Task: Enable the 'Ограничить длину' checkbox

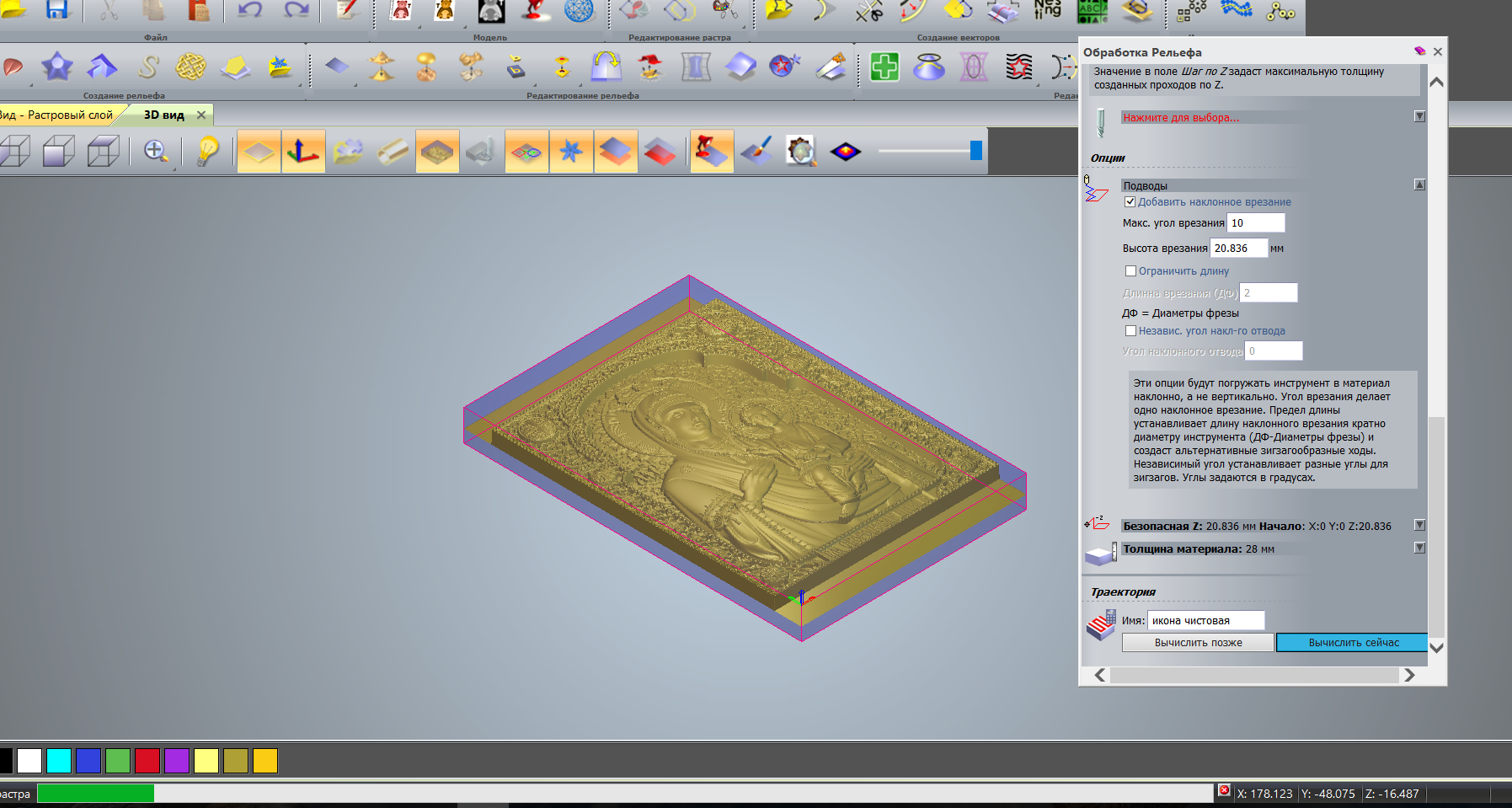Action: pyautogui.click(x=1131, y=271)
